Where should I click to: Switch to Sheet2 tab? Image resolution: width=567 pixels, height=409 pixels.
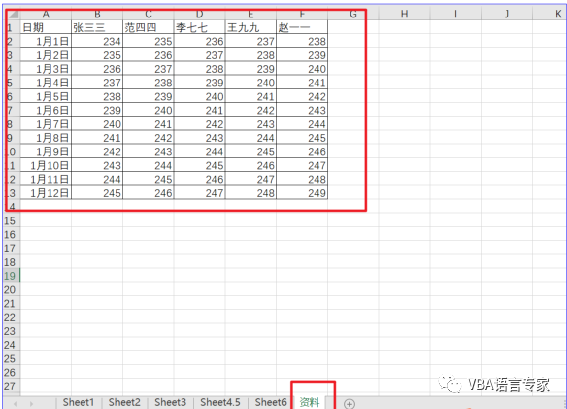point(124,402)
